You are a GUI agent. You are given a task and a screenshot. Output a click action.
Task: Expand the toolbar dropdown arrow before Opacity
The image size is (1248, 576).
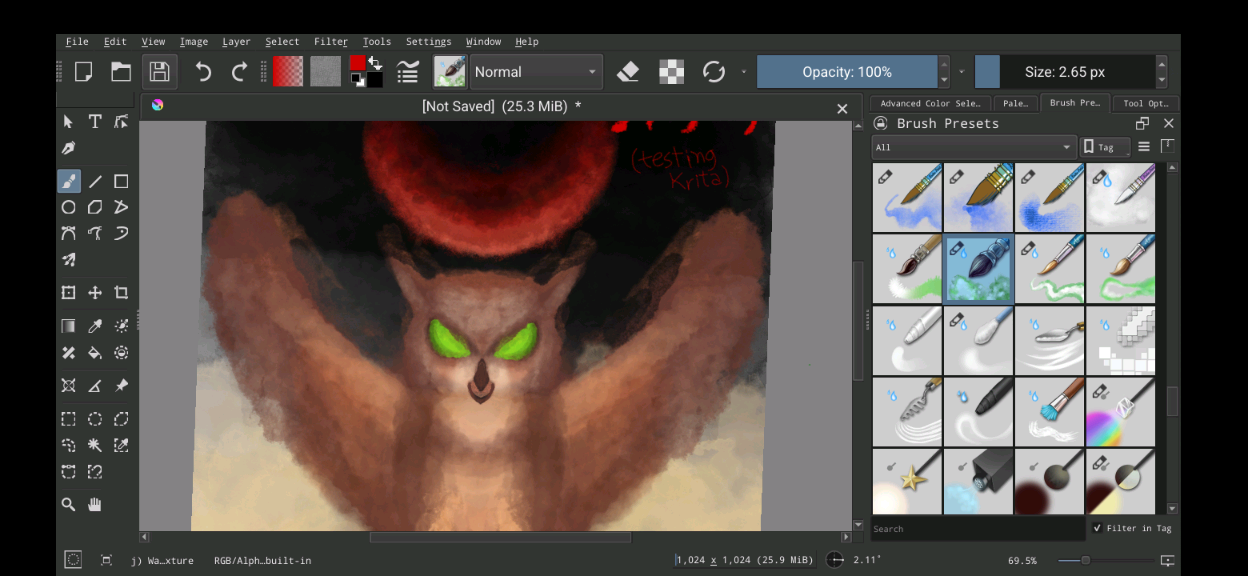coord(743,71)
